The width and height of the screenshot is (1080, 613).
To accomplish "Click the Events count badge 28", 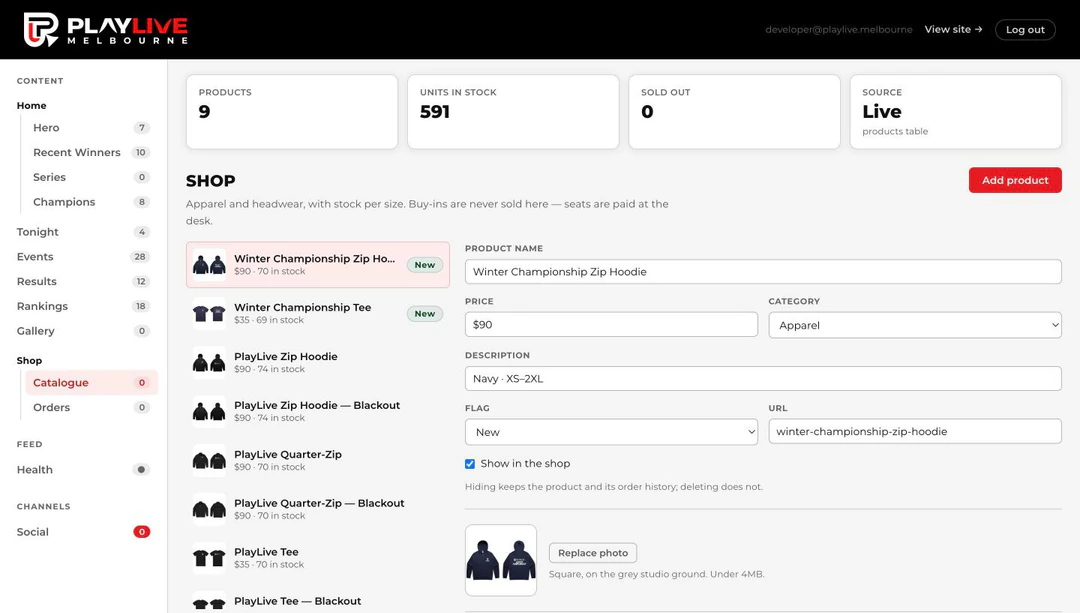I will tap(140, 257).
